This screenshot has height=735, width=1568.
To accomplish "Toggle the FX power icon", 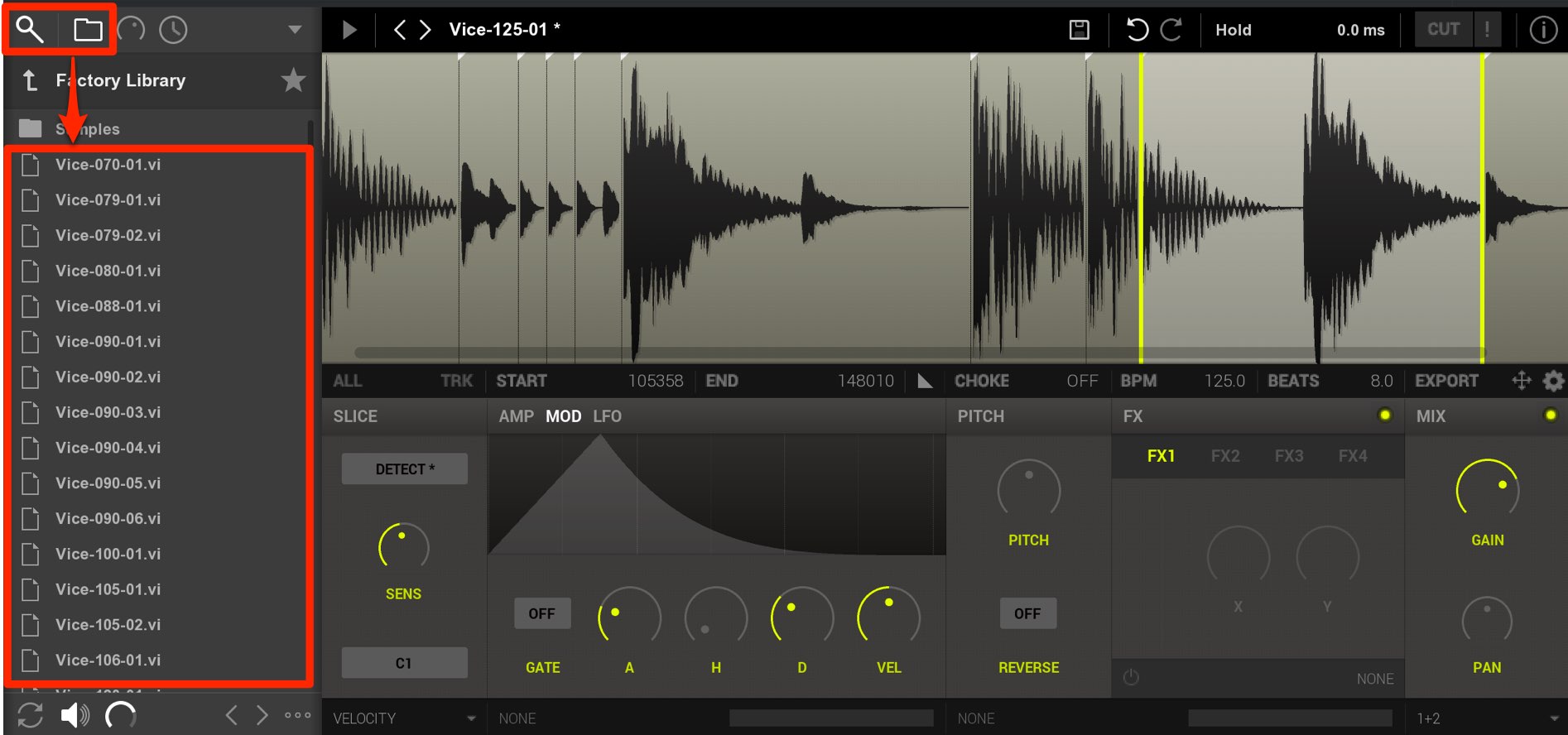I will coord(1131,678).
